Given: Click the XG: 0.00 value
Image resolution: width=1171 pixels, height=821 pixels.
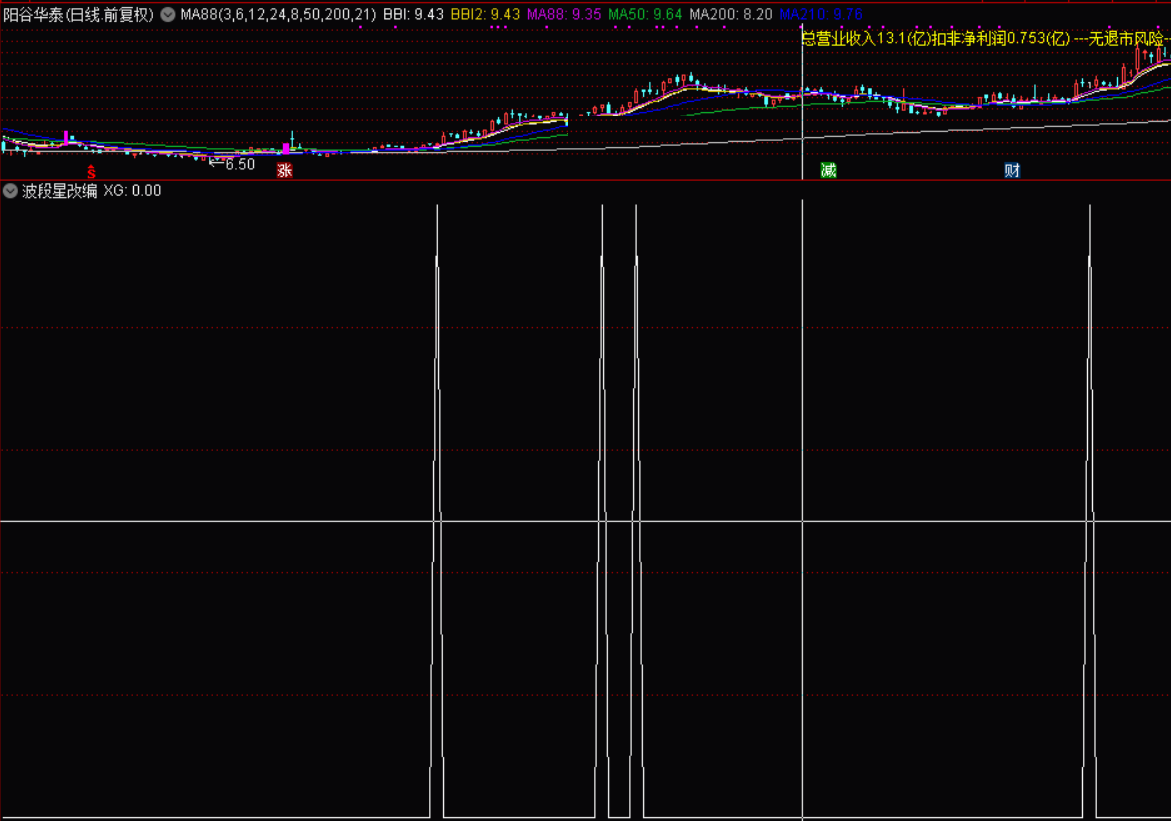Looking at the screenshot, I should pos(132,190).
